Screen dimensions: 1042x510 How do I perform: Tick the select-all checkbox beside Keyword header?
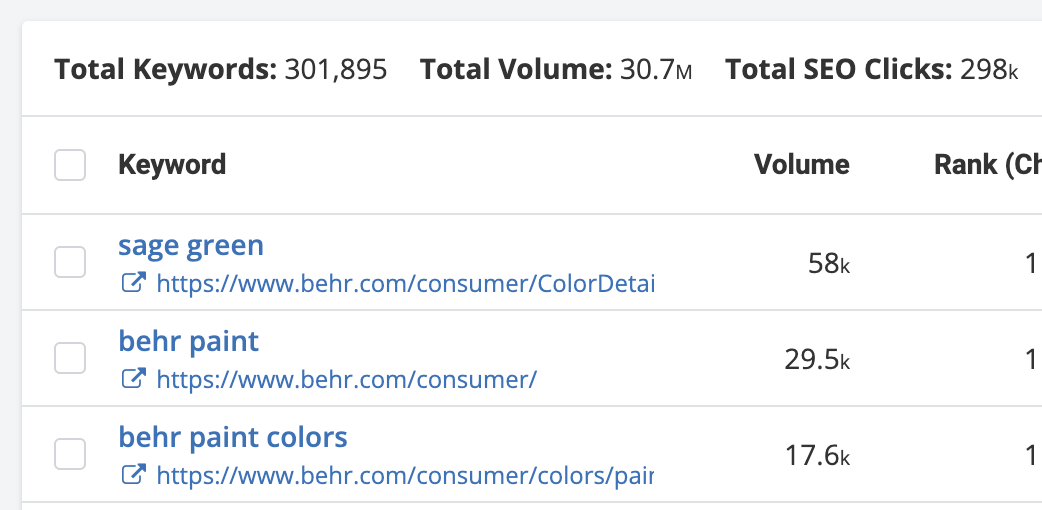pyautogui.click(x=70, y=165)
